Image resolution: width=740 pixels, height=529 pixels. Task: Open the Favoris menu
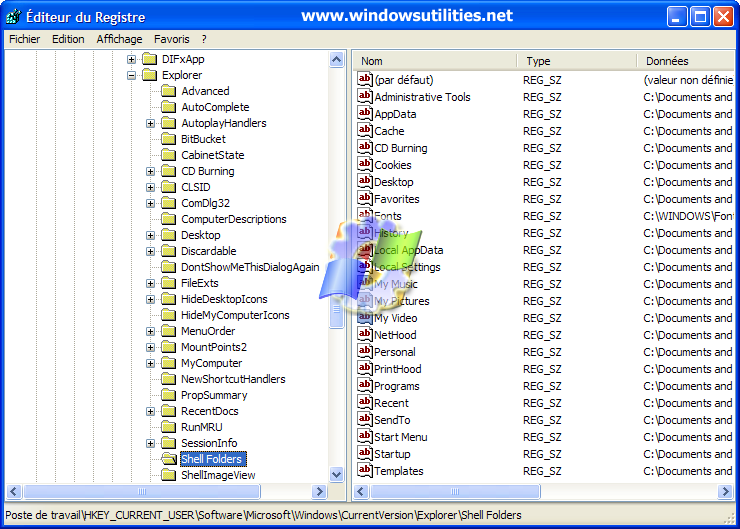tap(172, 39)
